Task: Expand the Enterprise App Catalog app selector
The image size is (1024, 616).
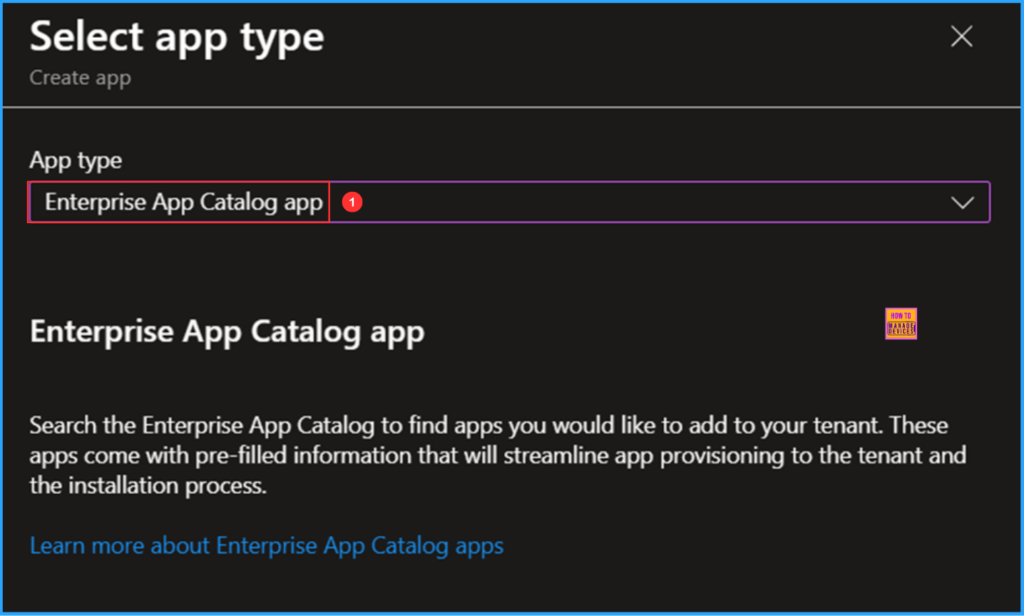Action: click(x=660, y=202)
